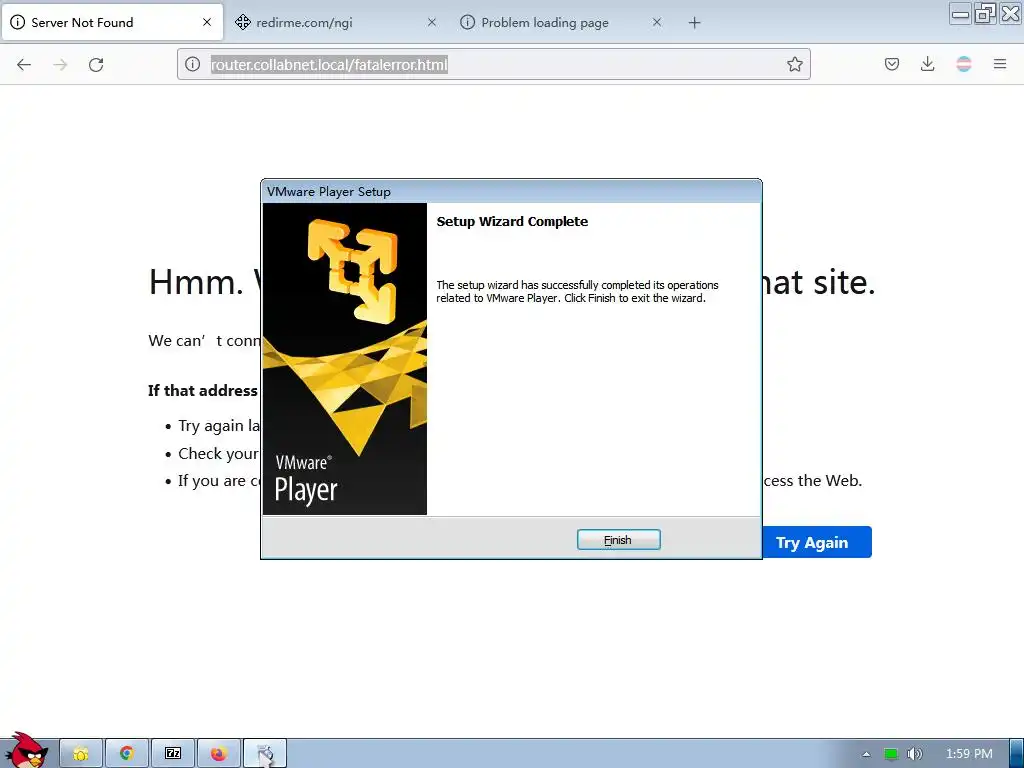The image size is (1024, 768).
Task: Open the Firefox hamburger menu
Action: (x=1000, y=64)
